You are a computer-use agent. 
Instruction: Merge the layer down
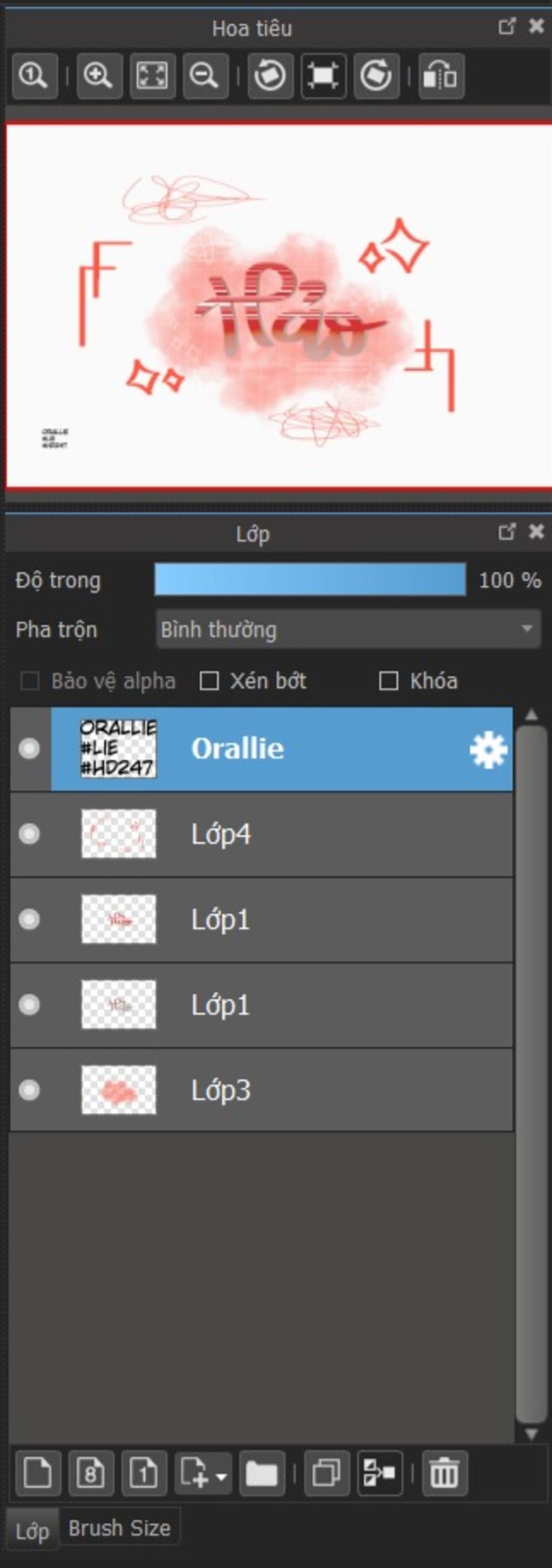pyautogui.click(x=379, y=1473)
